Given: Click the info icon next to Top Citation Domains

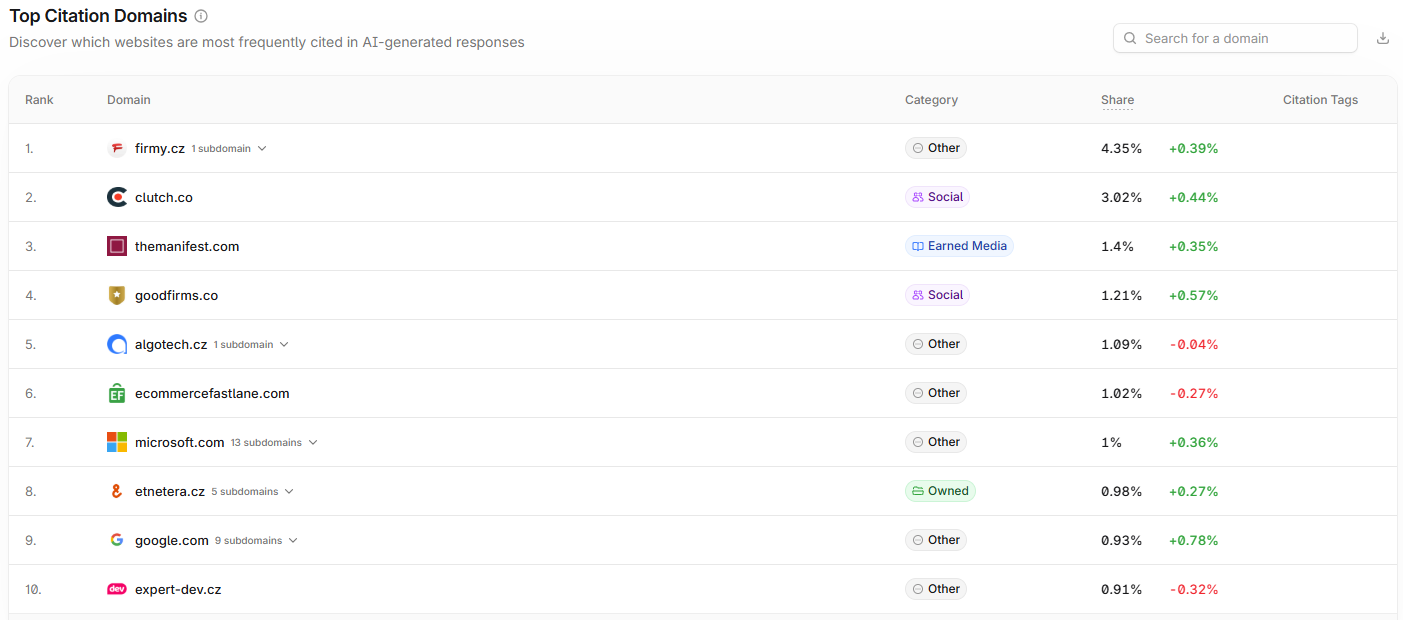Looking at the screenshot, I should point(201,16).
